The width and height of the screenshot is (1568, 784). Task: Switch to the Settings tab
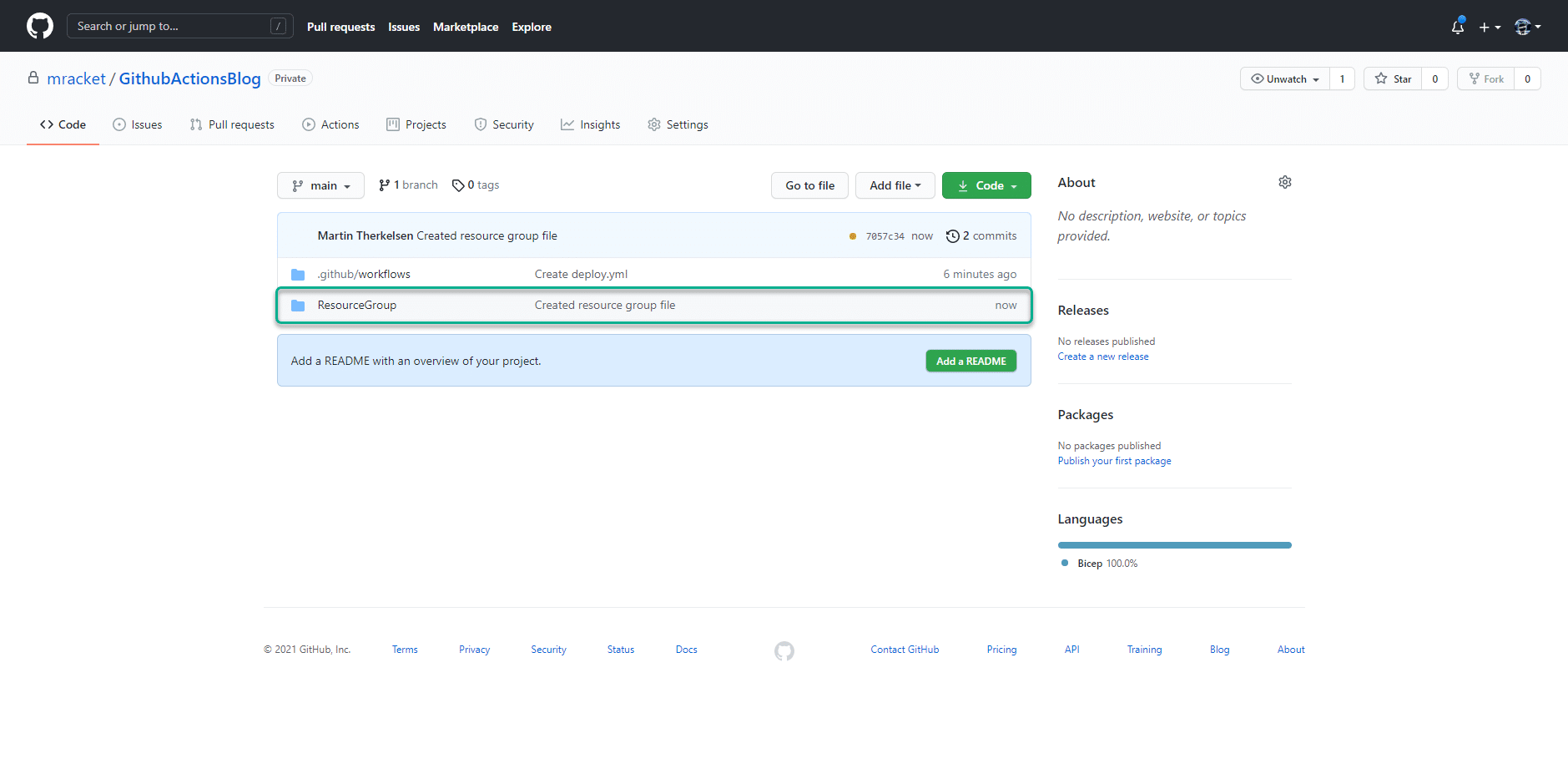click(678, 124)
